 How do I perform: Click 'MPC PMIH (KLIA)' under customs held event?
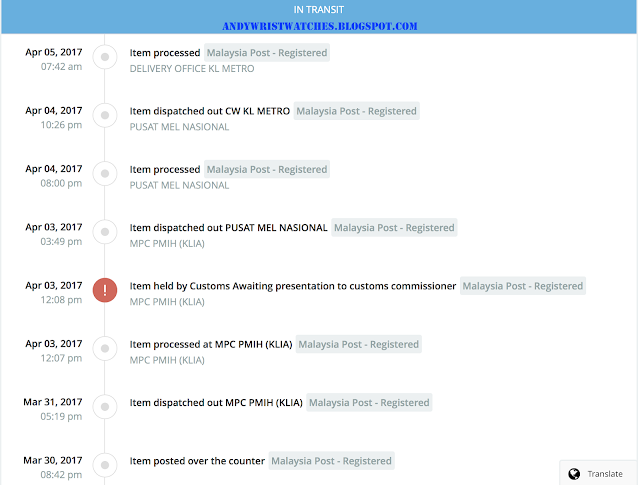click(x=167, y=302)
